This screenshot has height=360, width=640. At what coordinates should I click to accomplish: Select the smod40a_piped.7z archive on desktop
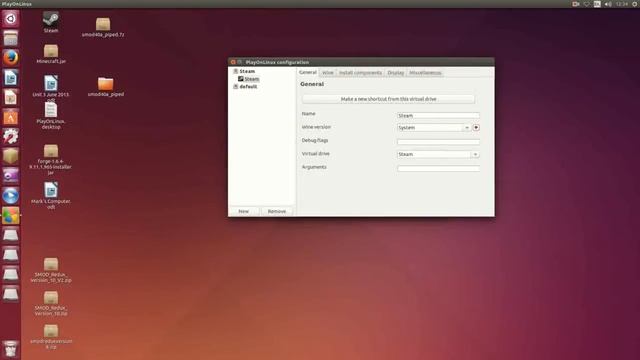click(103, 27)
